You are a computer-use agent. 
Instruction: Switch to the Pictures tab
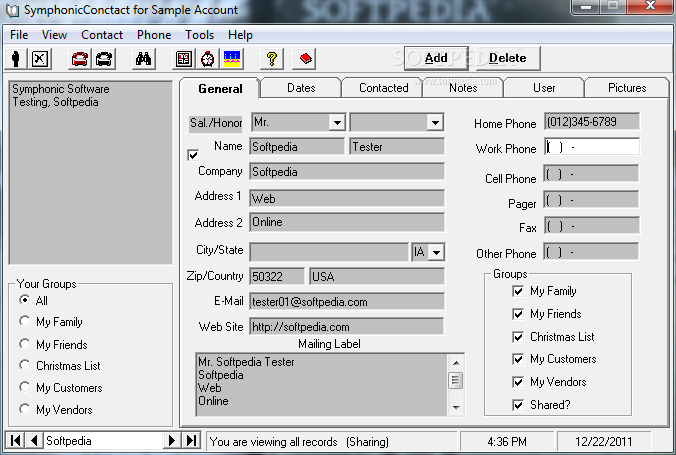(627, 88)
